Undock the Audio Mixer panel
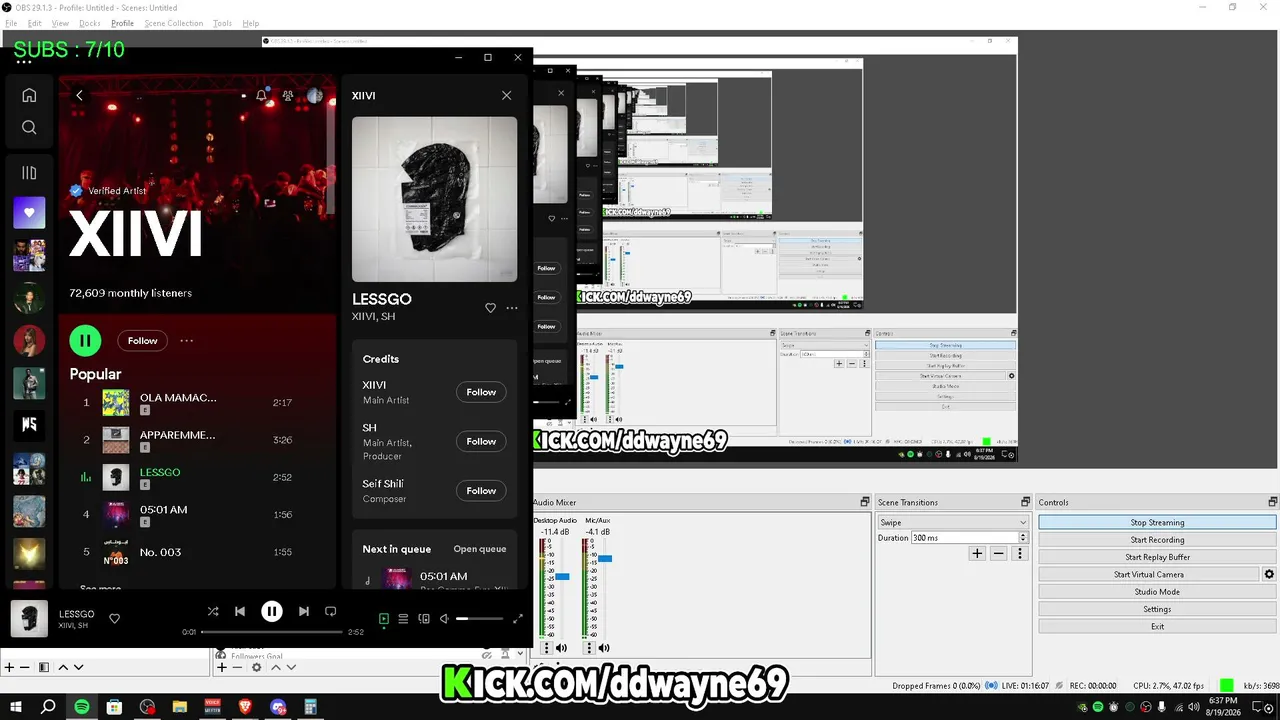Viewport: 1280px width, 720px height. (x=865, y=502)
